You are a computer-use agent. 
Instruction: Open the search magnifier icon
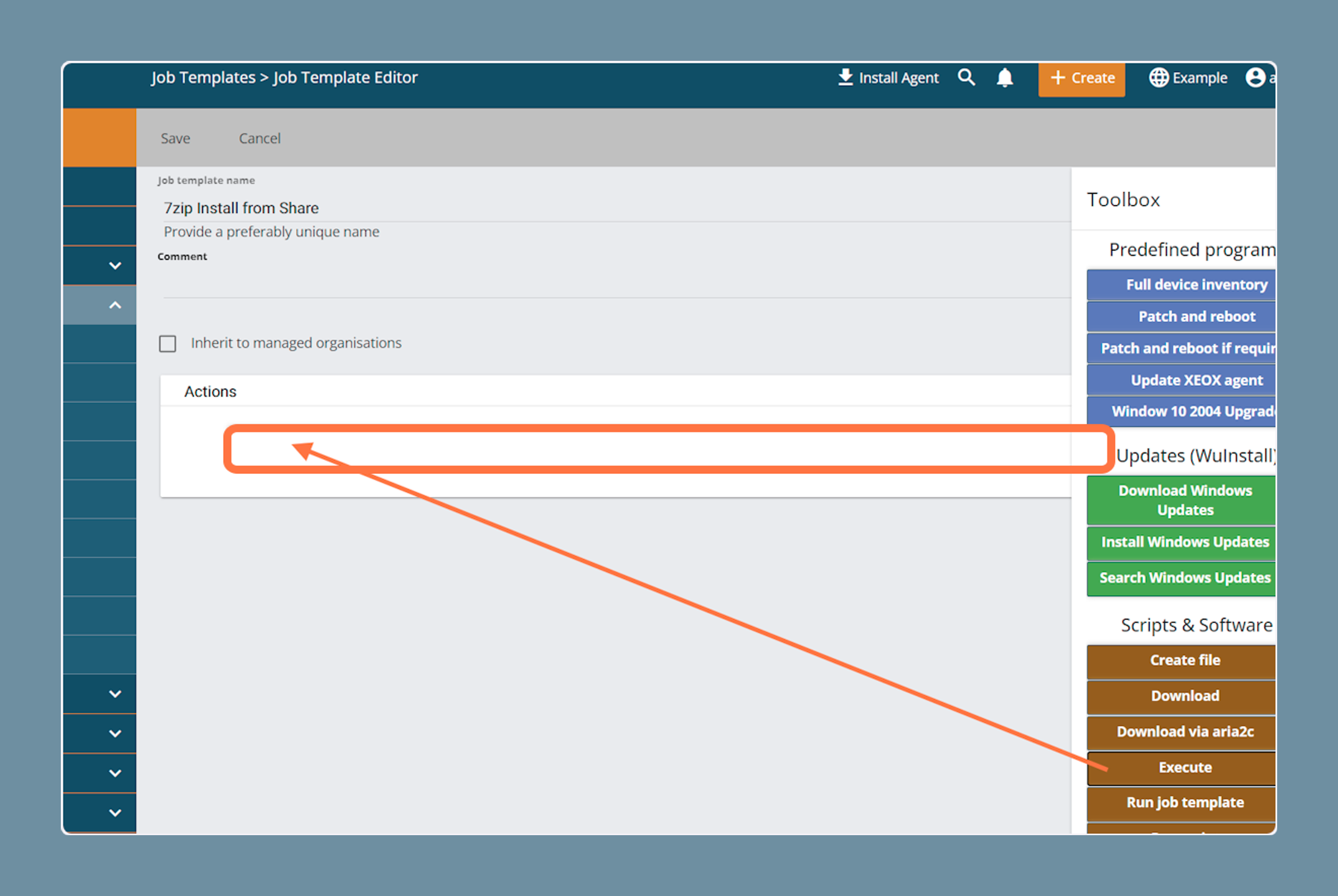coord(966,78)
